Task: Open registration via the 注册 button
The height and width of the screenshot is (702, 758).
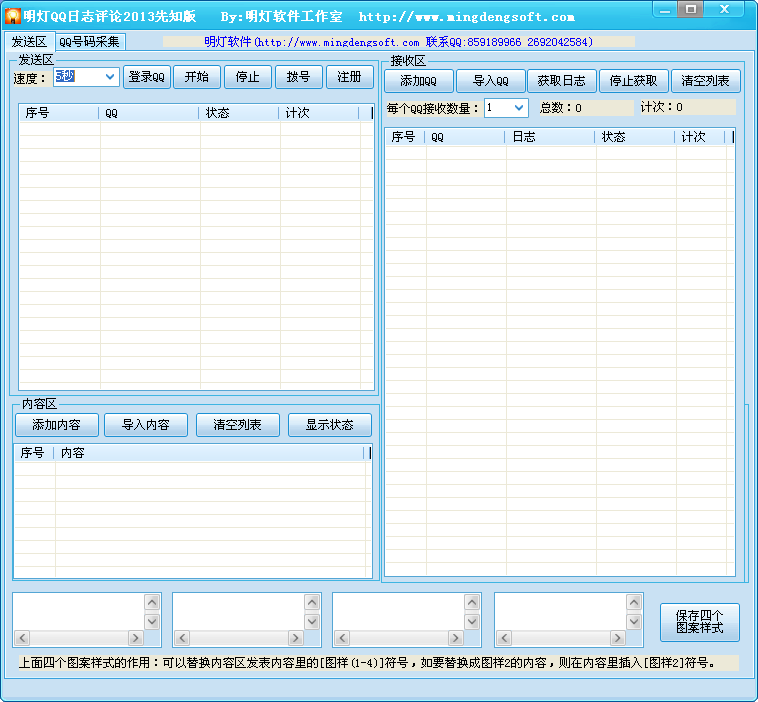Action: 349,77
